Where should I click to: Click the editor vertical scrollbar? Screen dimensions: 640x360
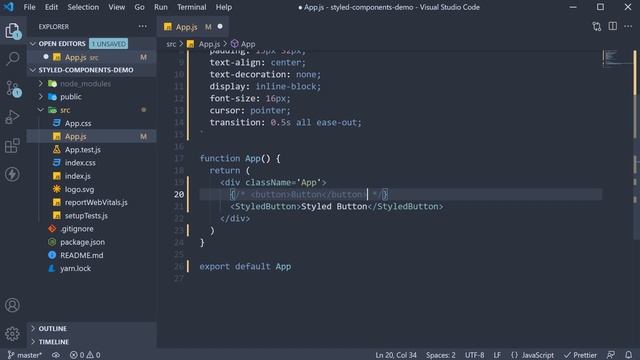(636, 145)
